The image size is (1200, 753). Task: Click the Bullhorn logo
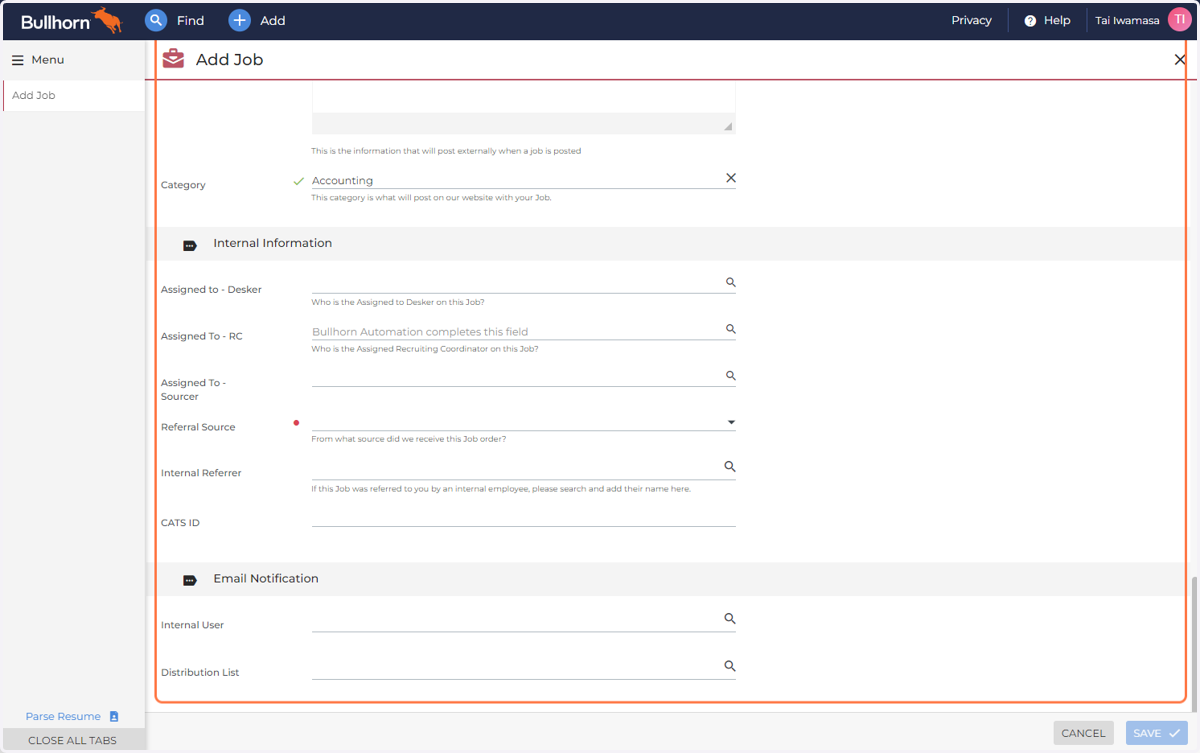[x=71, y=20]
